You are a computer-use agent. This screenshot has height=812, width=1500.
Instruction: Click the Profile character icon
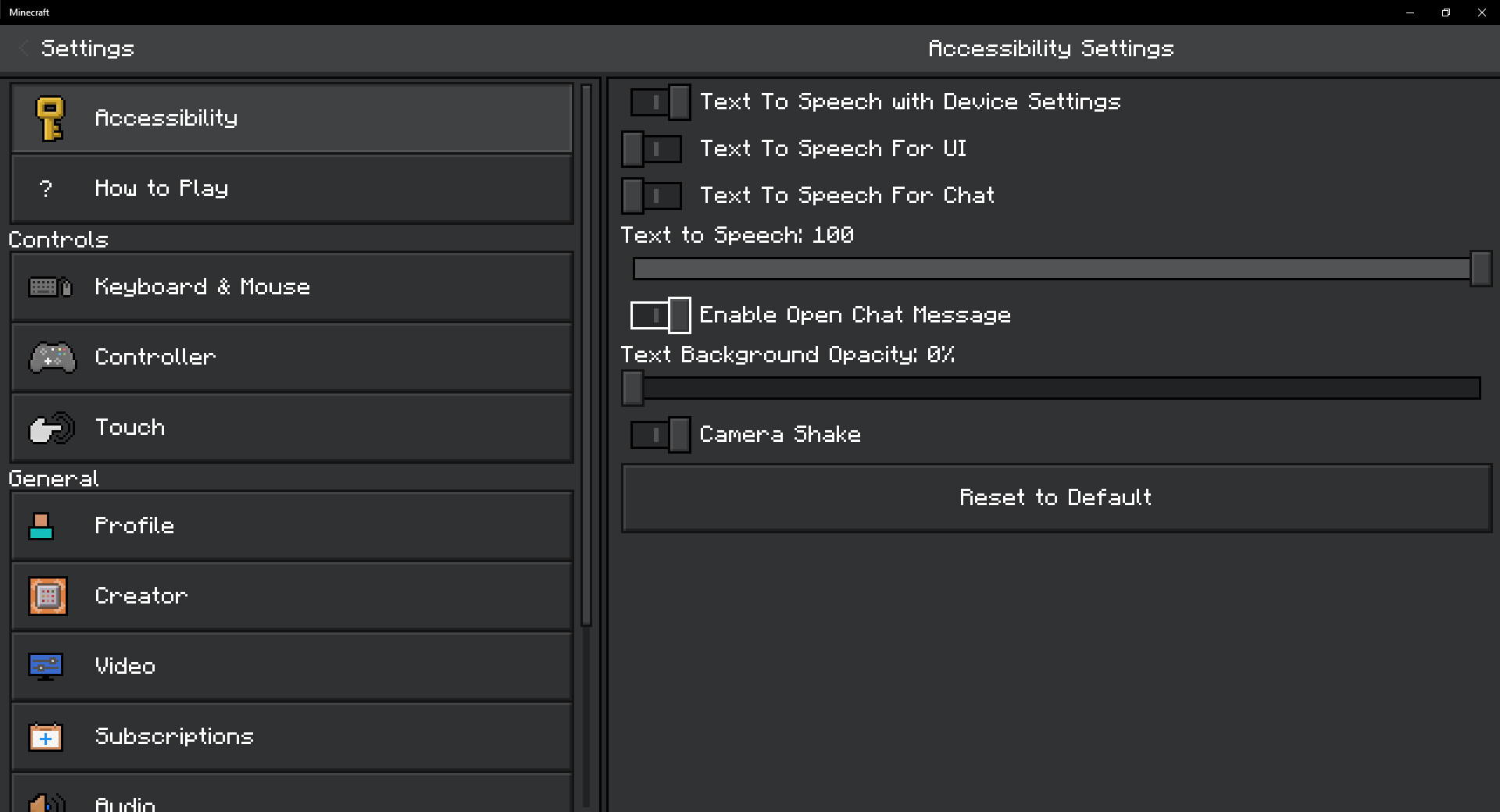click(x=41, y=526)
